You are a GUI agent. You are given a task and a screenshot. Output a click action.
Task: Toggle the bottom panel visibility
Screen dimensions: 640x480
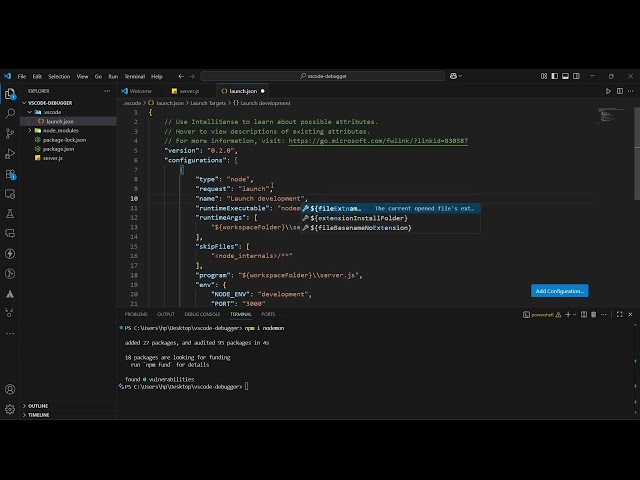pos(565,76)
